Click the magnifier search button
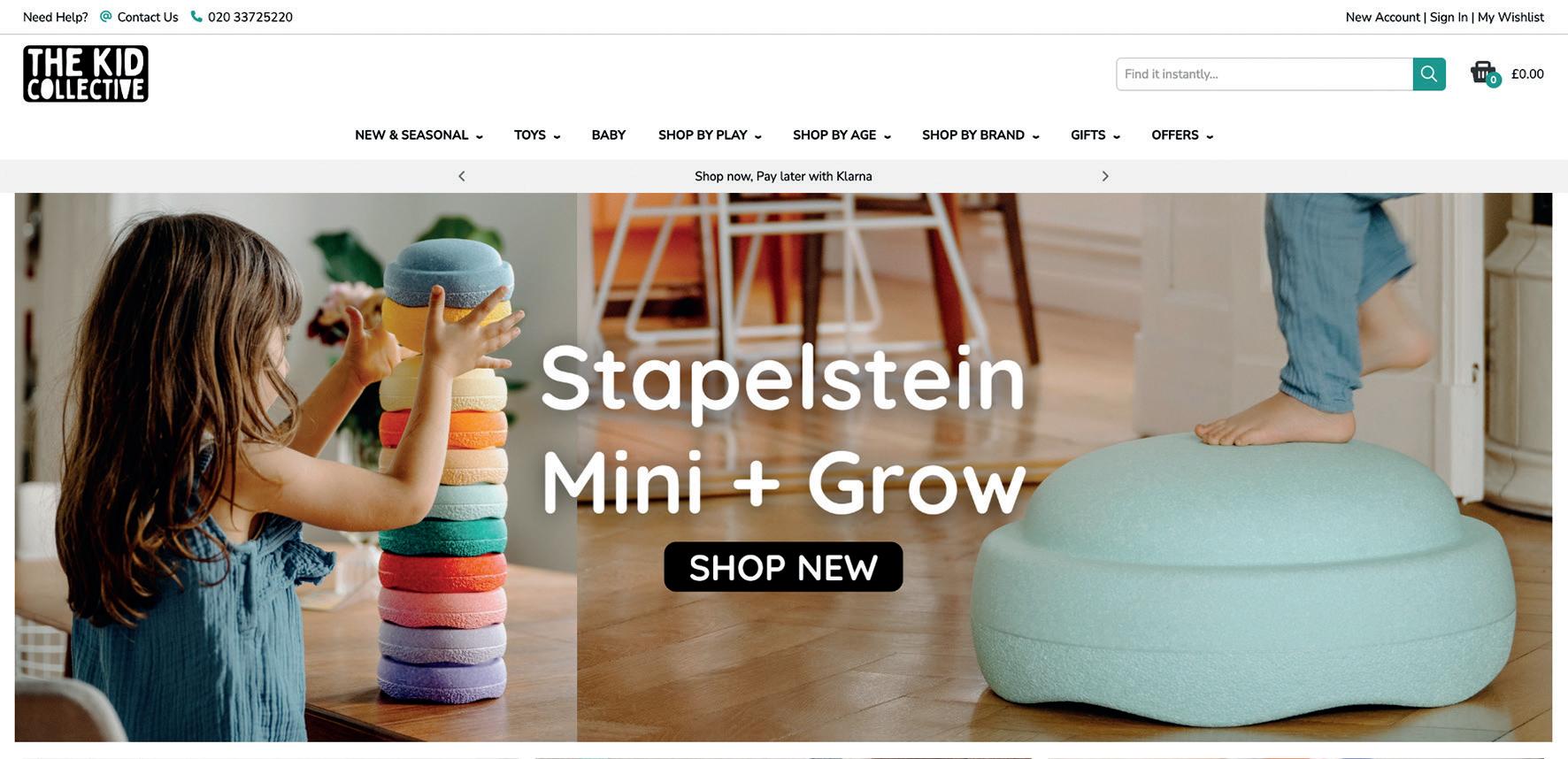 1429,74
